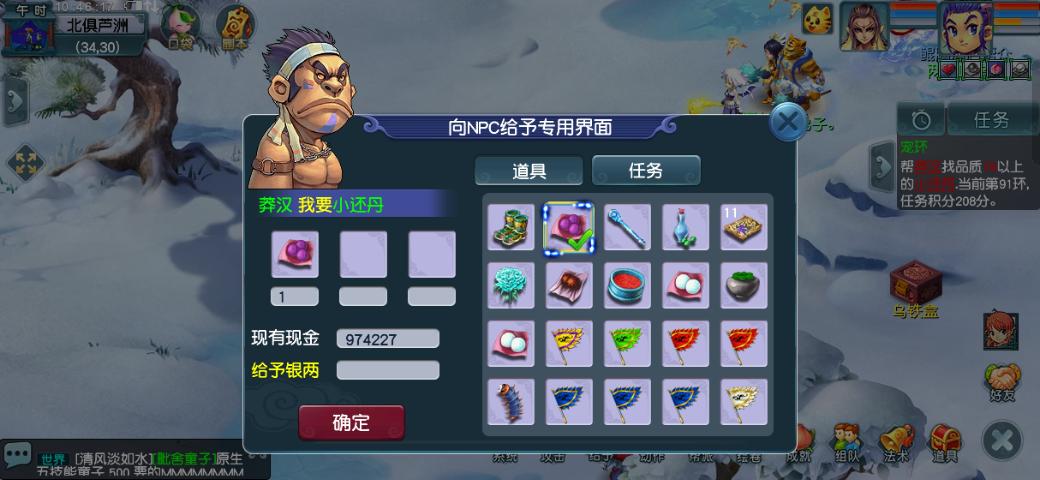1040x480 pixels.
Task: Switch to the 道具 tab
Action: (x=529, y=170)
